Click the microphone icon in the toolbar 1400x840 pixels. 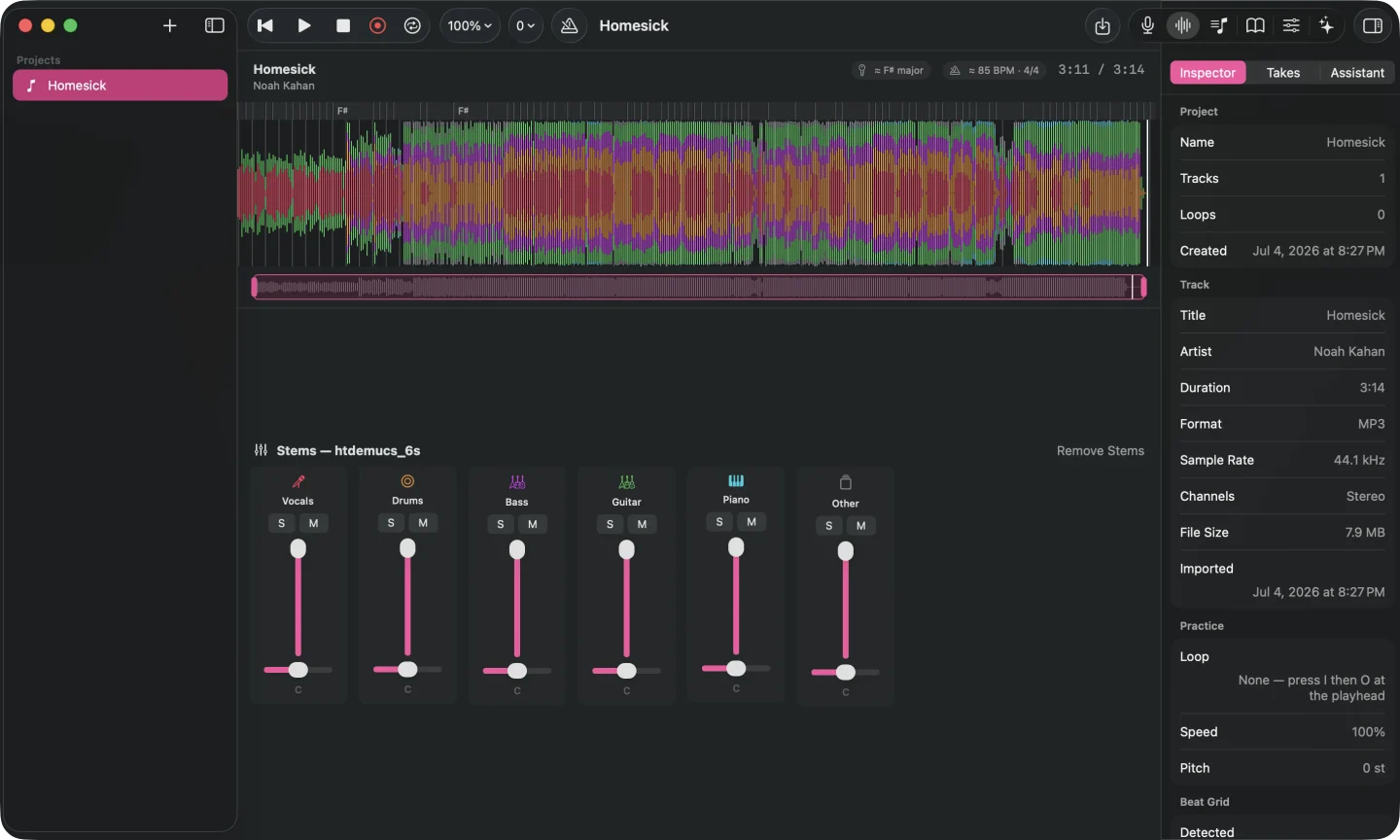point(1147,26)
